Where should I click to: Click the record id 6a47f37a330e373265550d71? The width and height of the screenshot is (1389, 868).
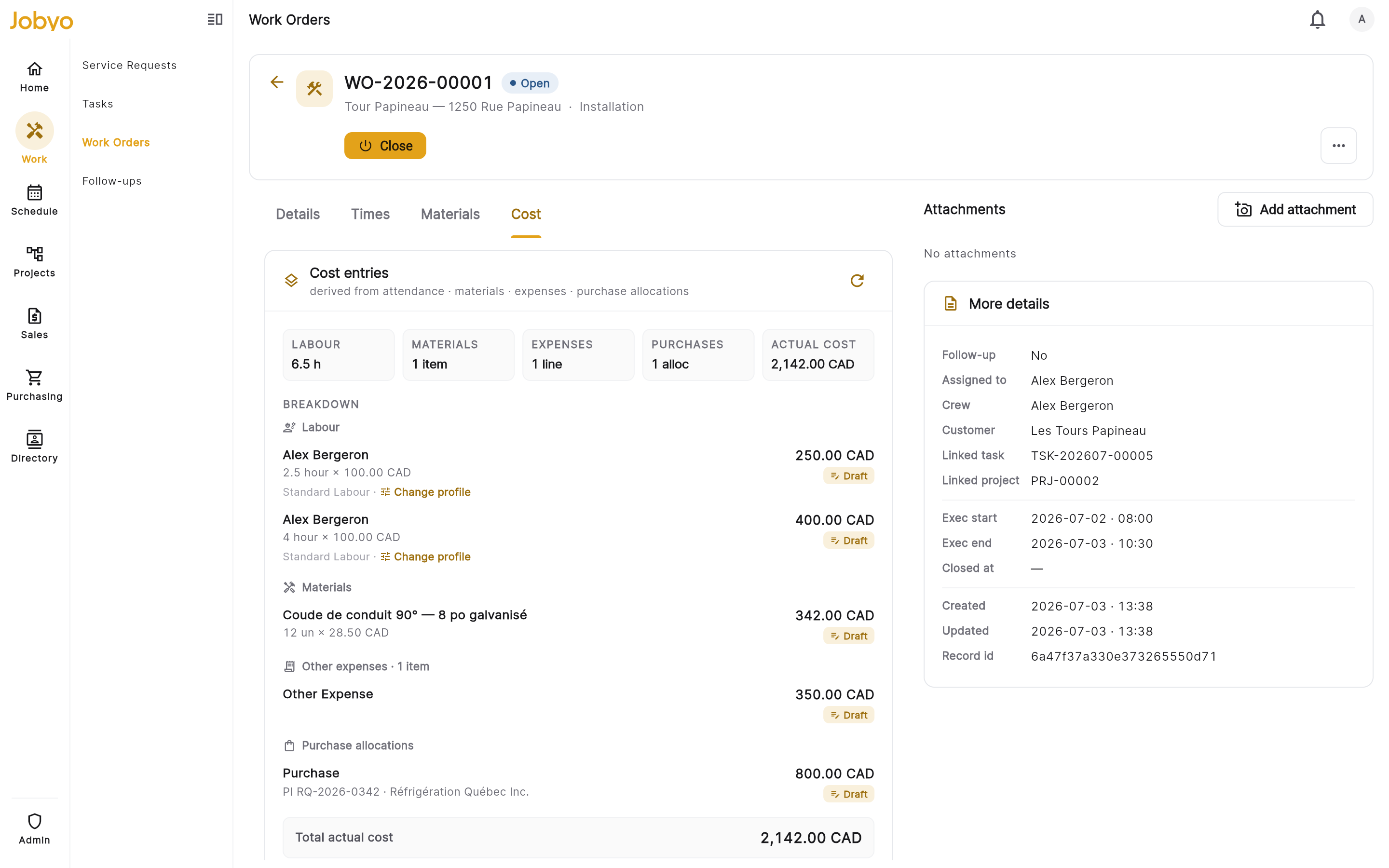pos(1124,656)
